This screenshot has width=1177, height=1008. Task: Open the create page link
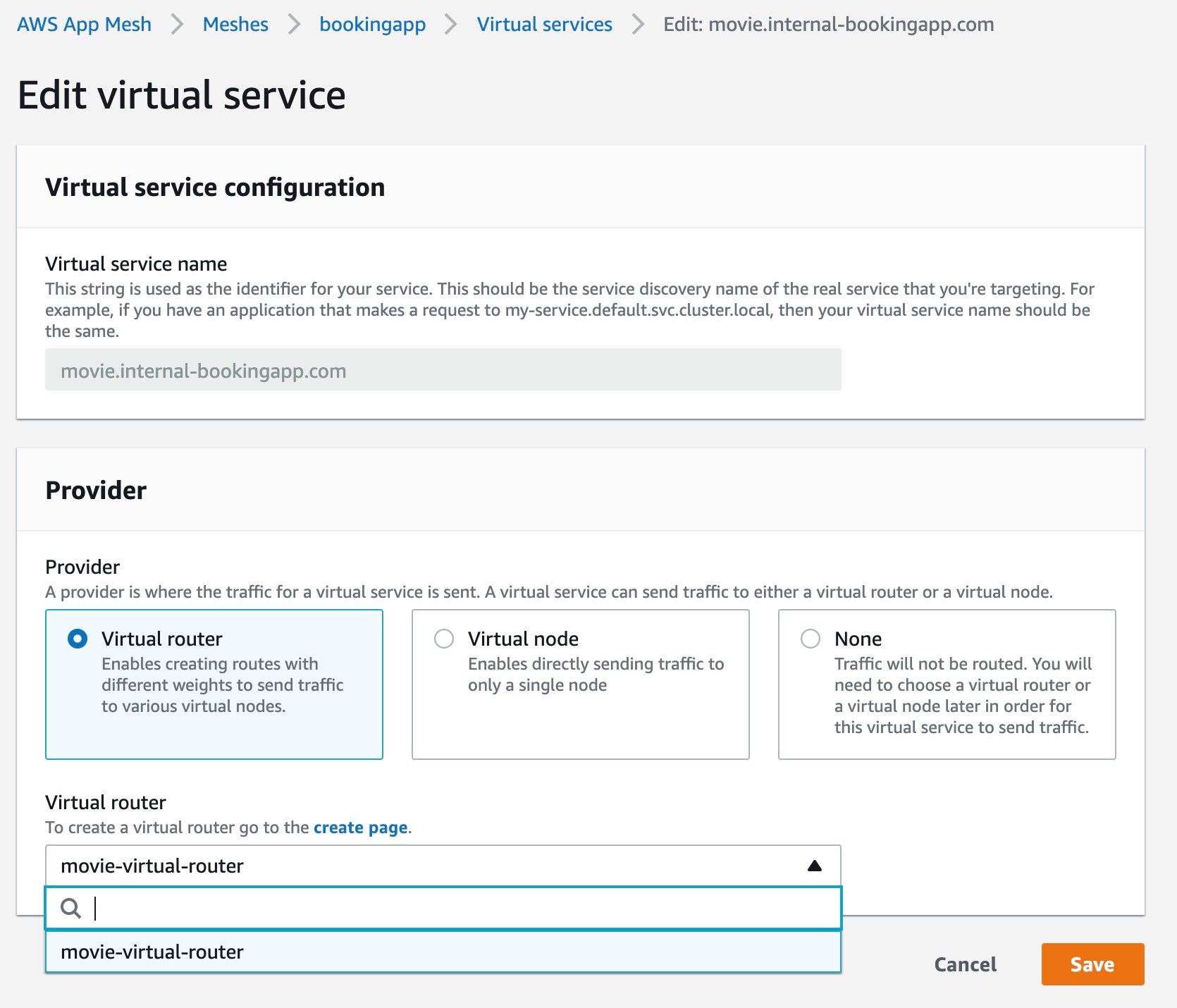click(360, 828)
